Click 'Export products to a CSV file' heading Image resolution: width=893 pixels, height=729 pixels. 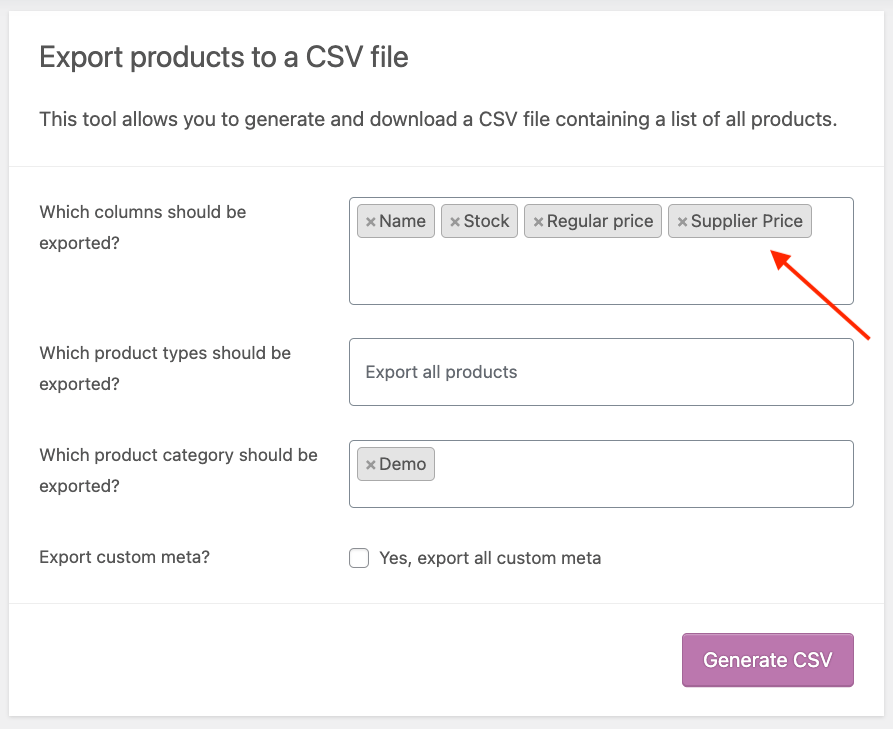[223, 57]
